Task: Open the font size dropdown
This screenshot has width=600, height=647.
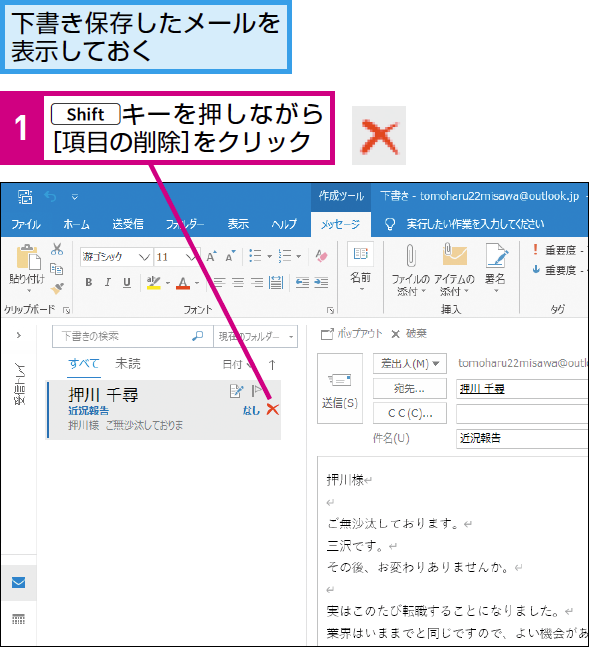Action: [x=190, y=257]
